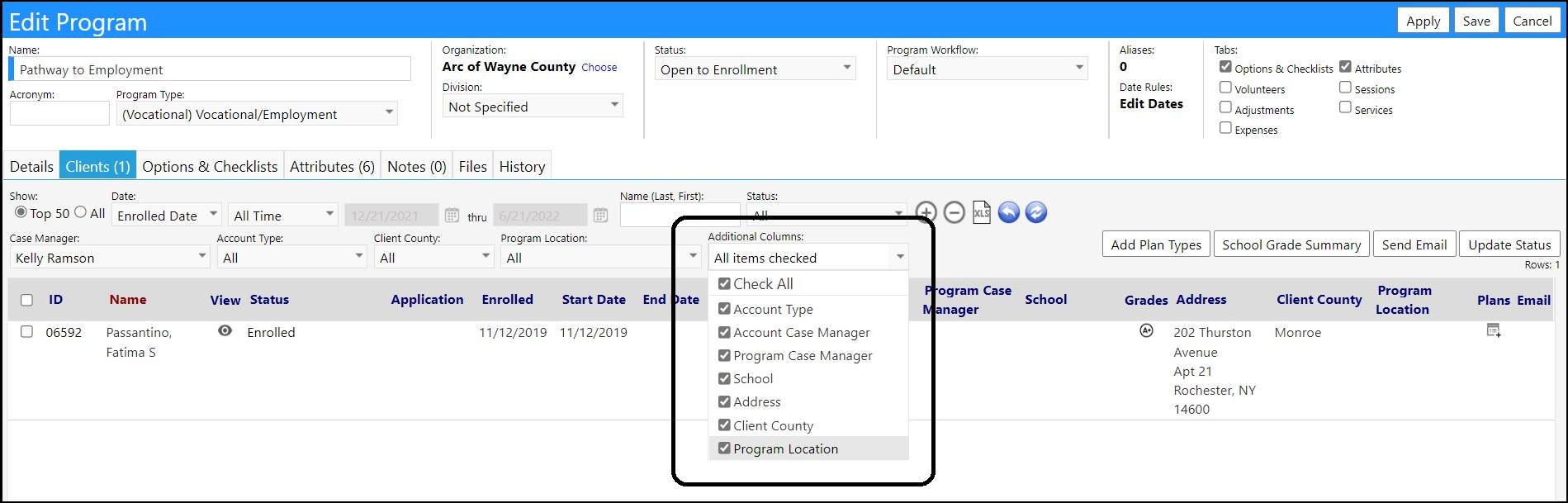Screen dimensions: 1568x503
Task: Click the add (plus) circle icon
Action: [926, 212]
